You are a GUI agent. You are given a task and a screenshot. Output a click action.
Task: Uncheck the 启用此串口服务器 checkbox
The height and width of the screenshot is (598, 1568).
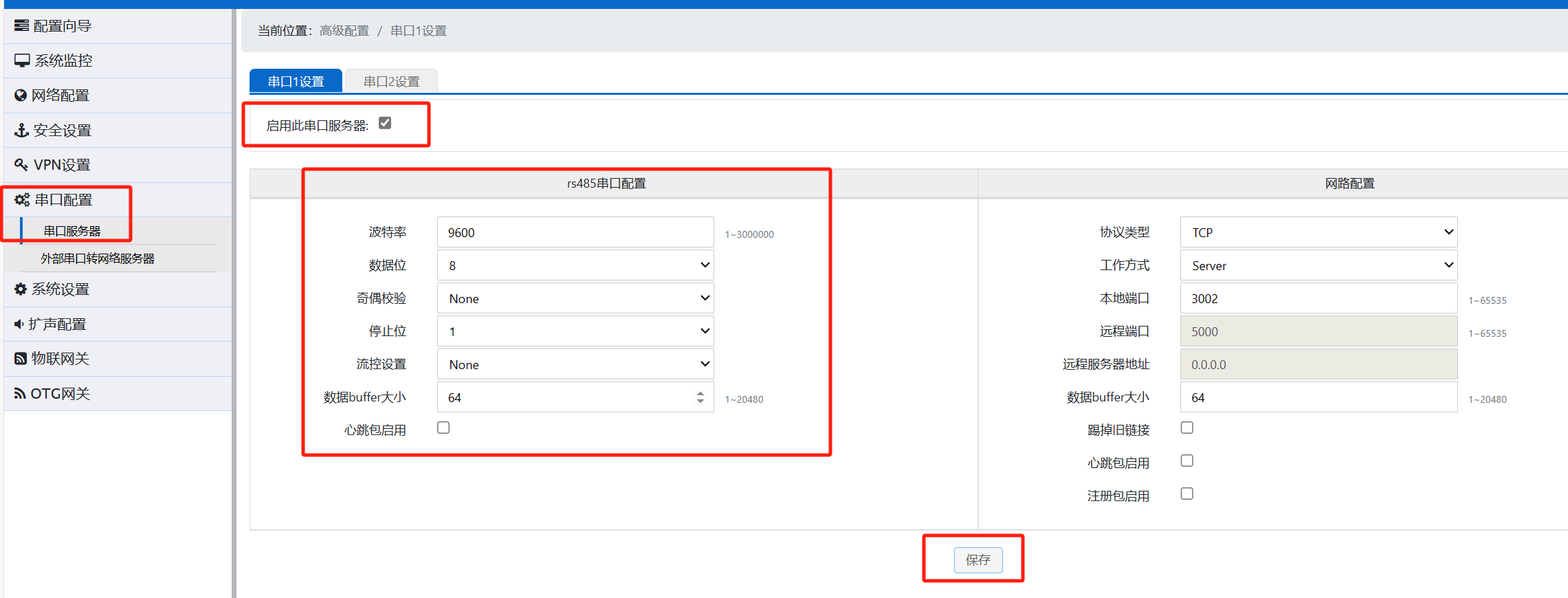coord(385,123)
